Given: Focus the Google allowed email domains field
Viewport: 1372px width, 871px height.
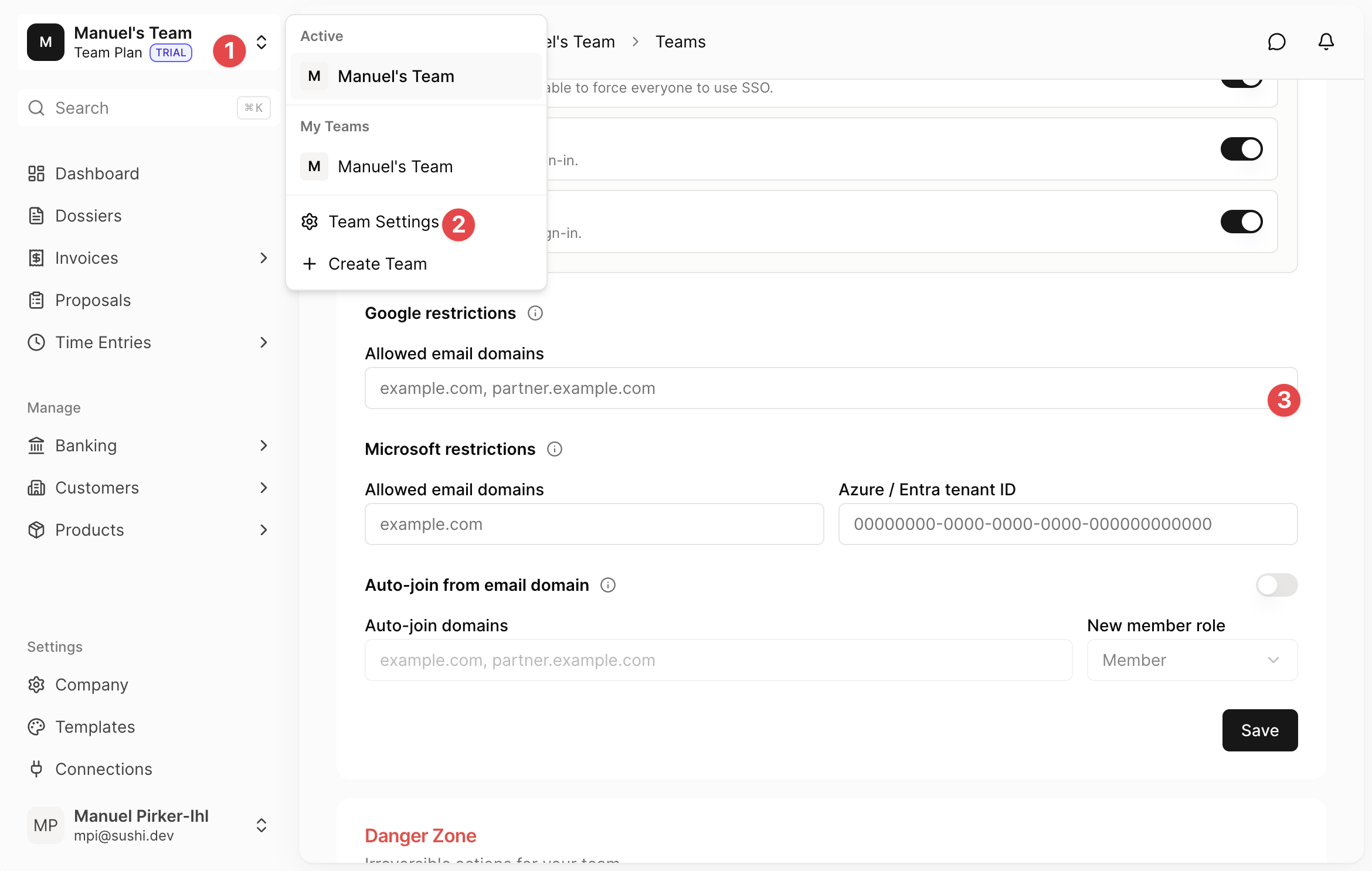Looking at the screenshot, I should pos(831,388).
